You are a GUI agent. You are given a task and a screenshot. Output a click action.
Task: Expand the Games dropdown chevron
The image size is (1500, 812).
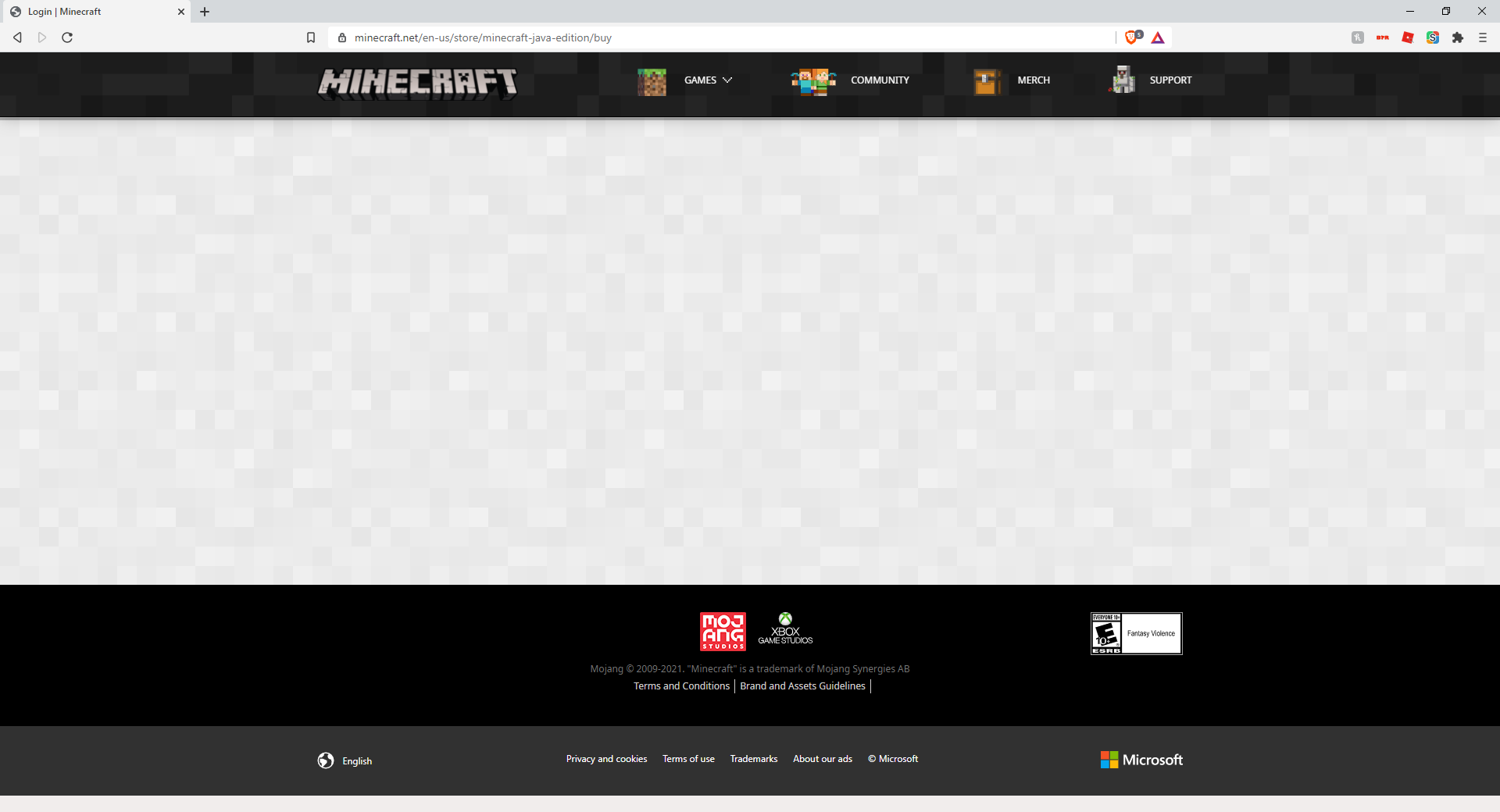[727, 80]
